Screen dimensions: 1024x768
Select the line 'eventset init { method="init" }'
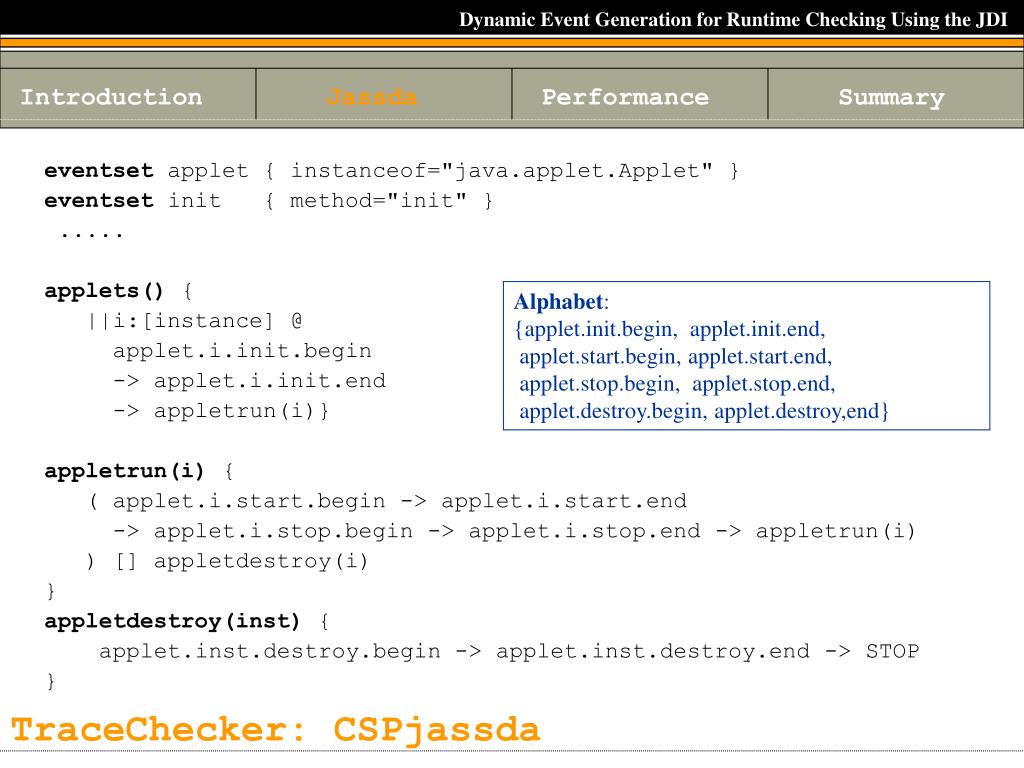click(268, 200)
